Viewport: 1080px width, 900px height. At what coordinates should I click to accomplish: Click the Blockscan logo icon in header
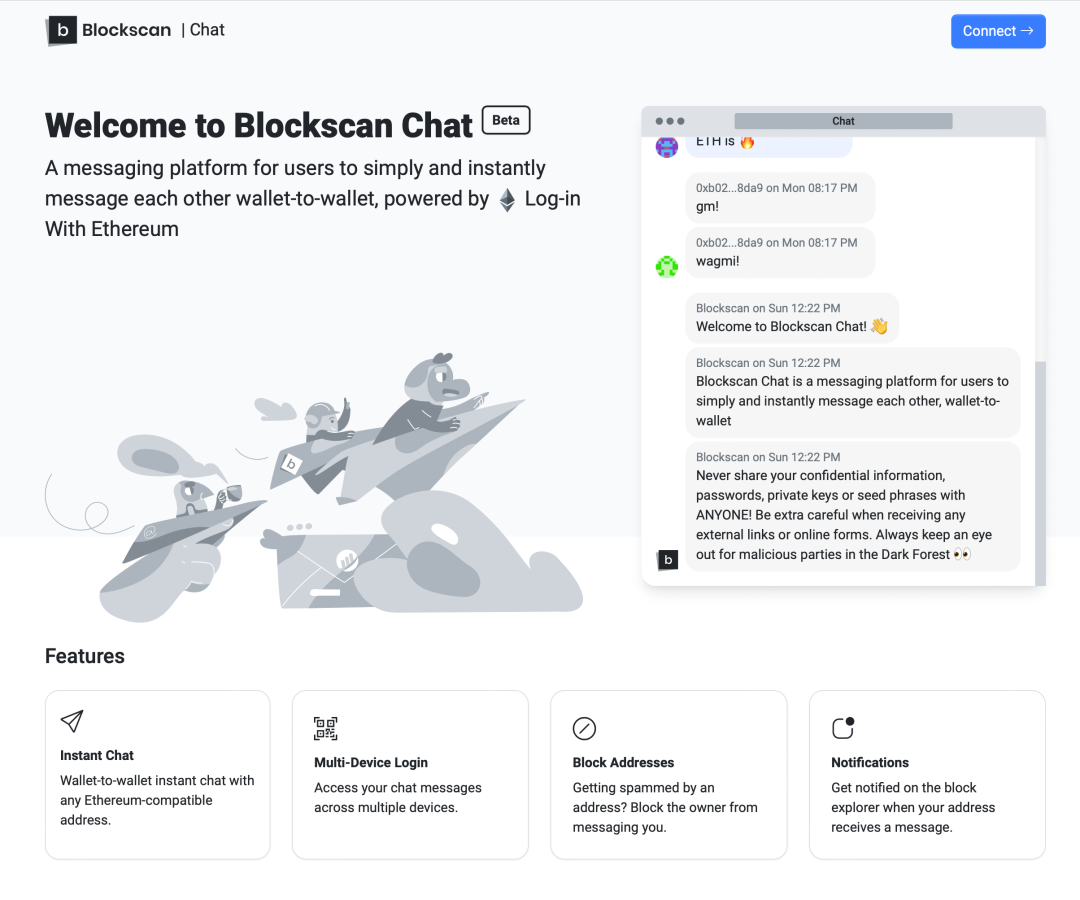point(62,31)
